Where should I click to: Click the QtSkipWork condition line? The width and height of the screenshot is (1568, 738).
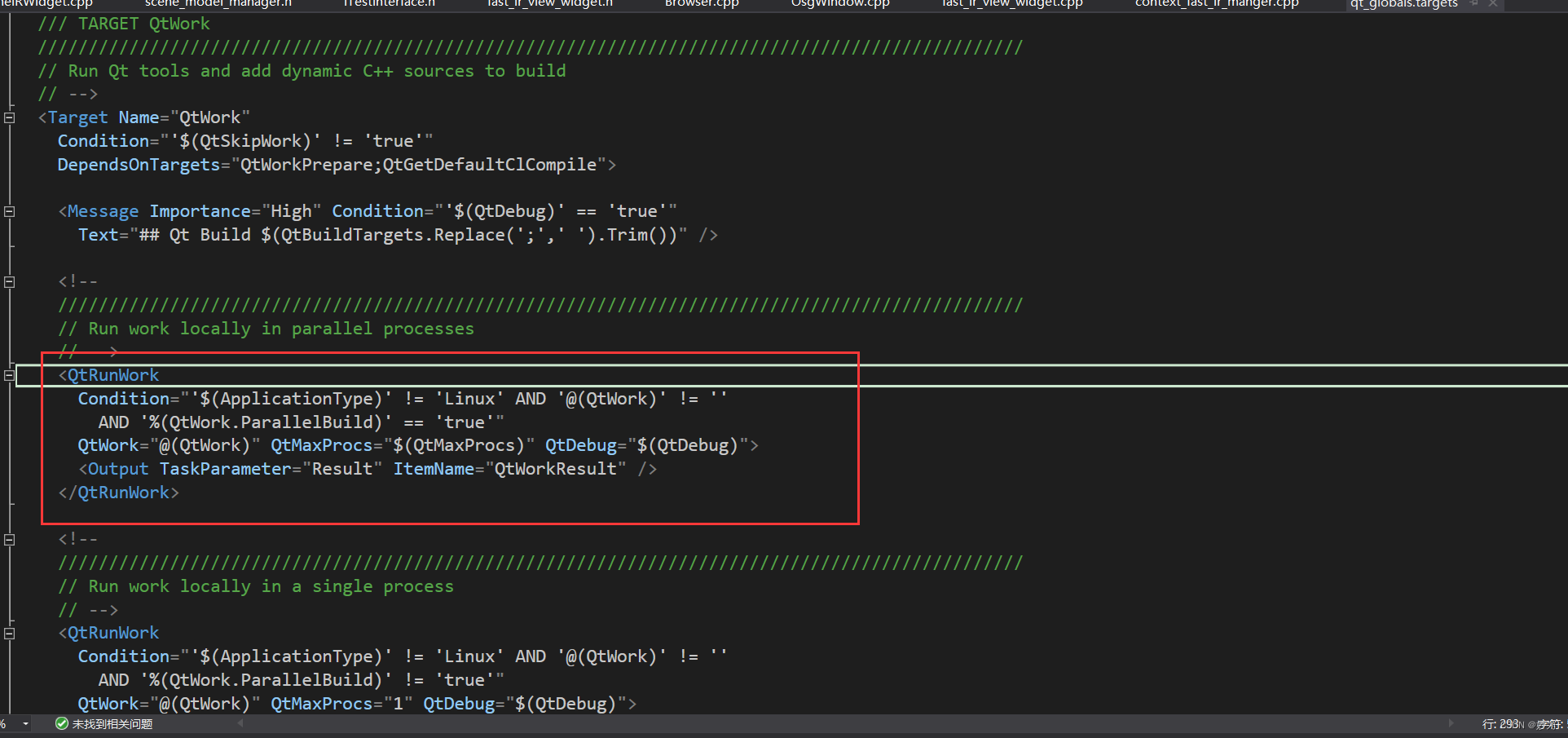pyautogui.click(x=245, y=141)
